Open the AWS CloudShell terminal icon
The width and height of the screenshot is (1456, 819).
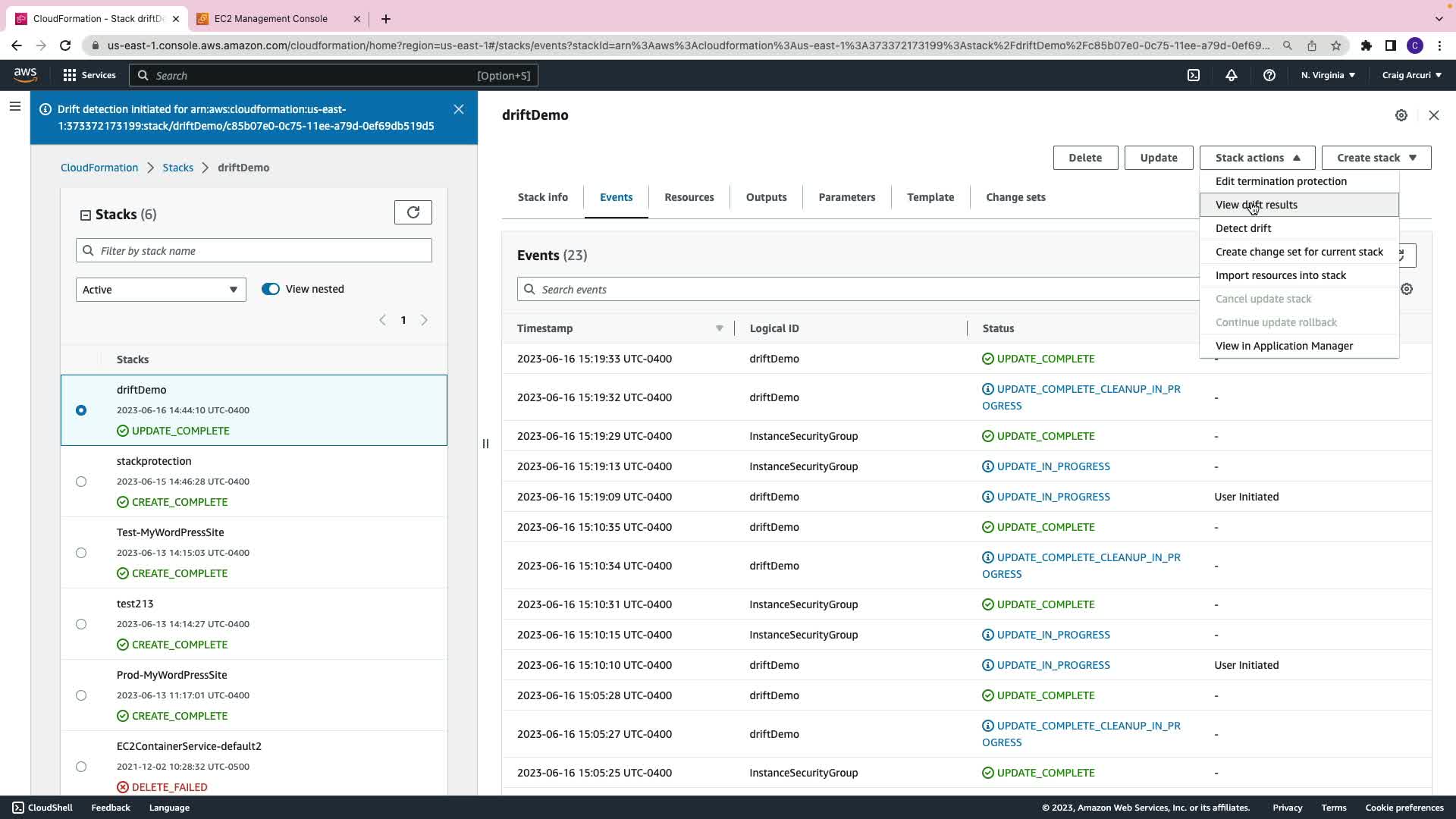pyautogui.click(x=1194, y=75)
